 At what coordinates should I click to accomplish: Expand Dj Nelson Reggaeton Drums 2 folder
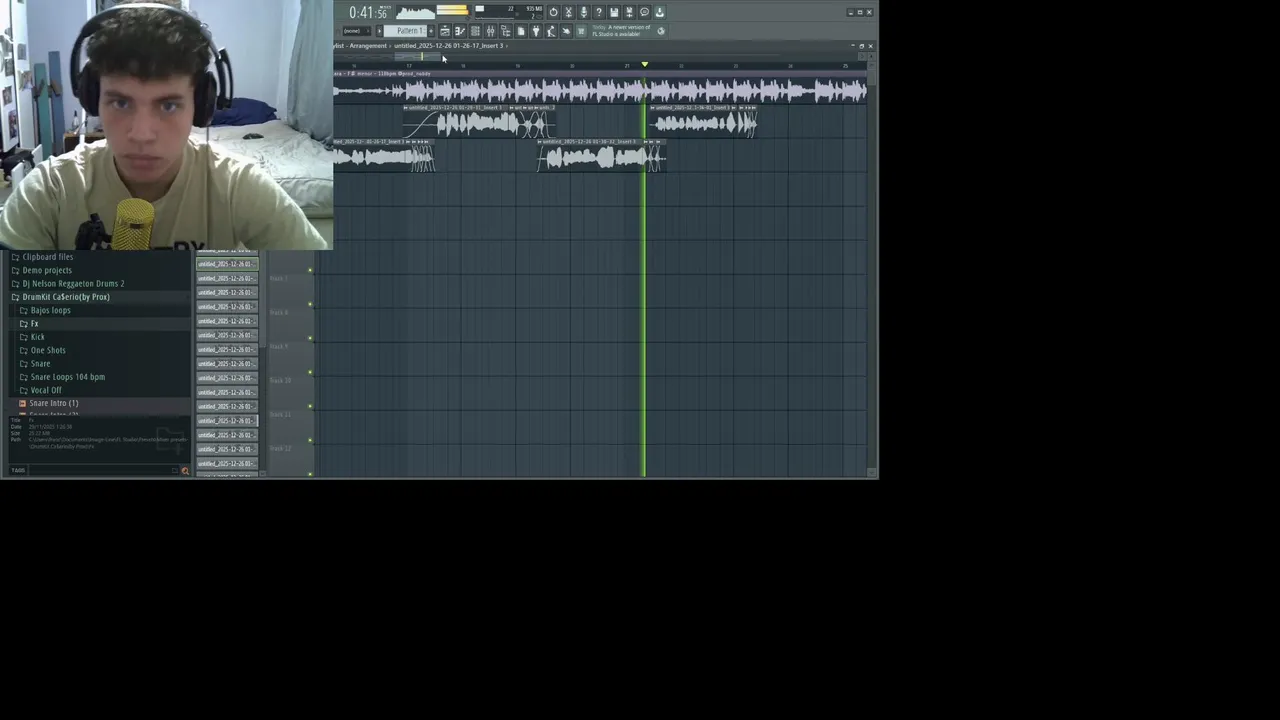(x=73, y=284)
